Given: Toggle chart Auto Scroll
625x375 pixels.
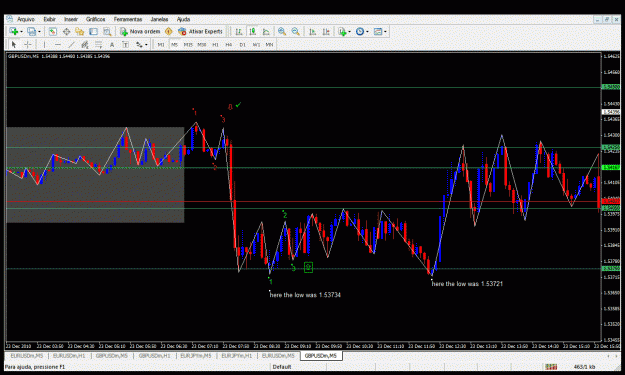Looking at the screenshot, I should pos(312,31).
